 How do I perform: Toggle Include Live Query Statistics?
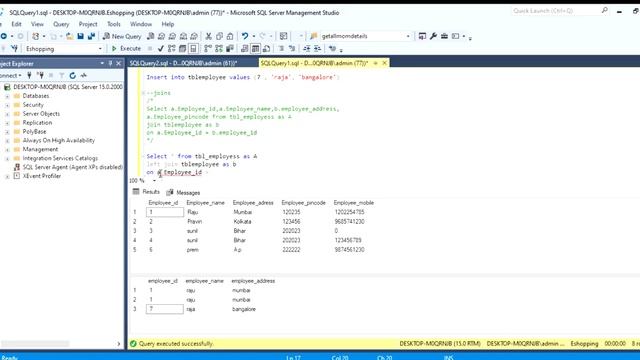(219, 49)
